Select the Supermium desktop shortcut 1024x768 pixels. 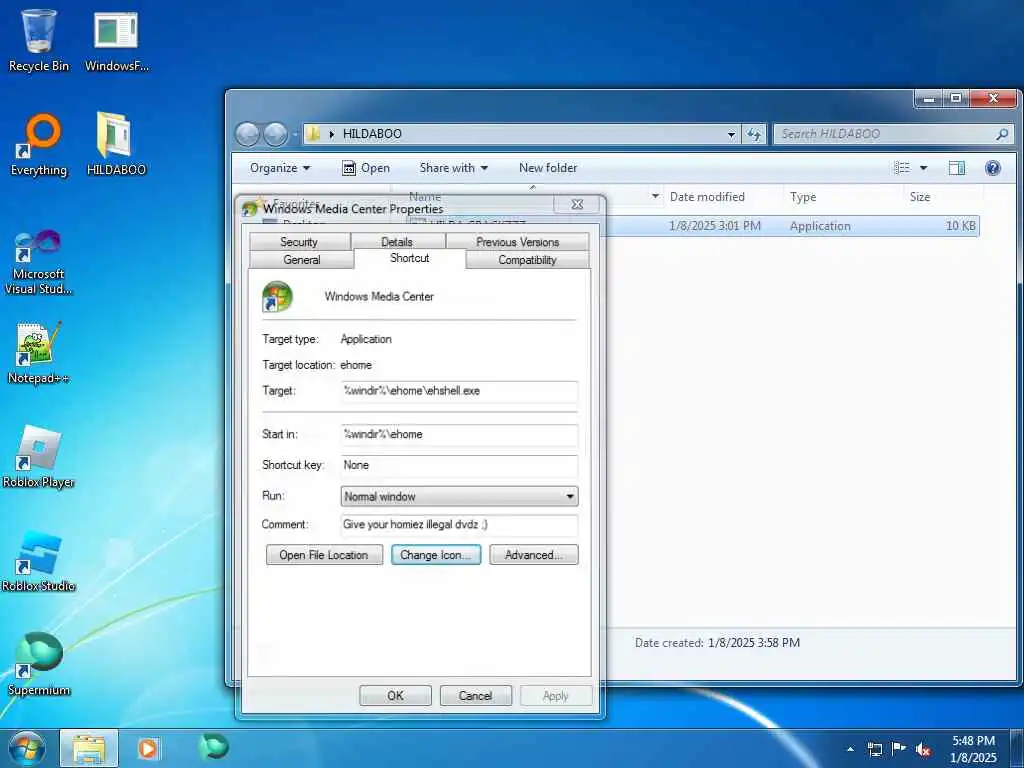(39, 664)
